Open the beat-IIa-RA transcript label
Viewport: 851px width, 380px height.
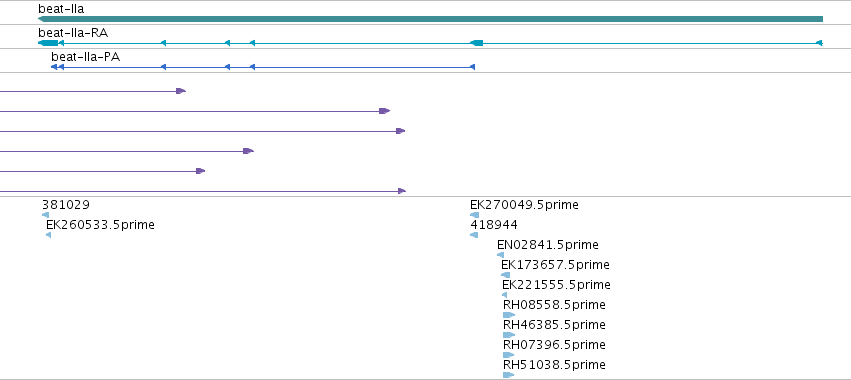click(x=73, y=33)
